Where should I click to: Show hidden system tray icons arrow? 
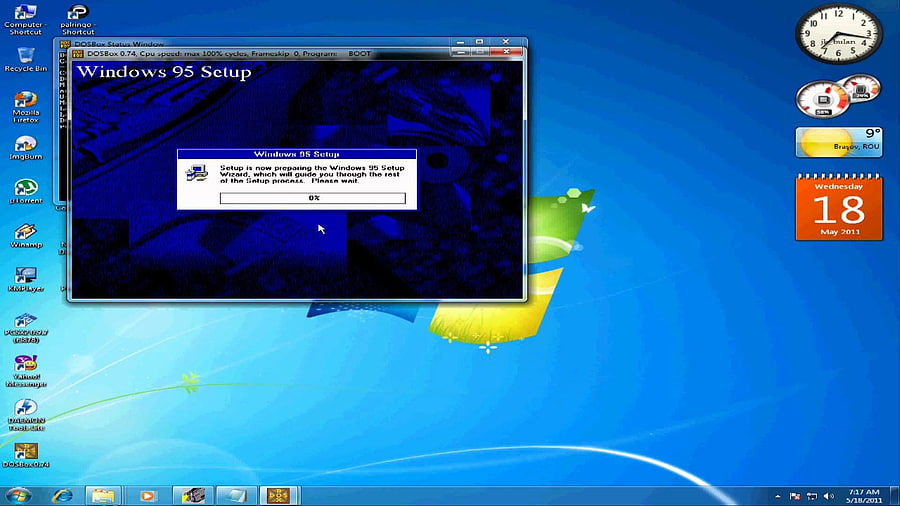pos(778,496)
